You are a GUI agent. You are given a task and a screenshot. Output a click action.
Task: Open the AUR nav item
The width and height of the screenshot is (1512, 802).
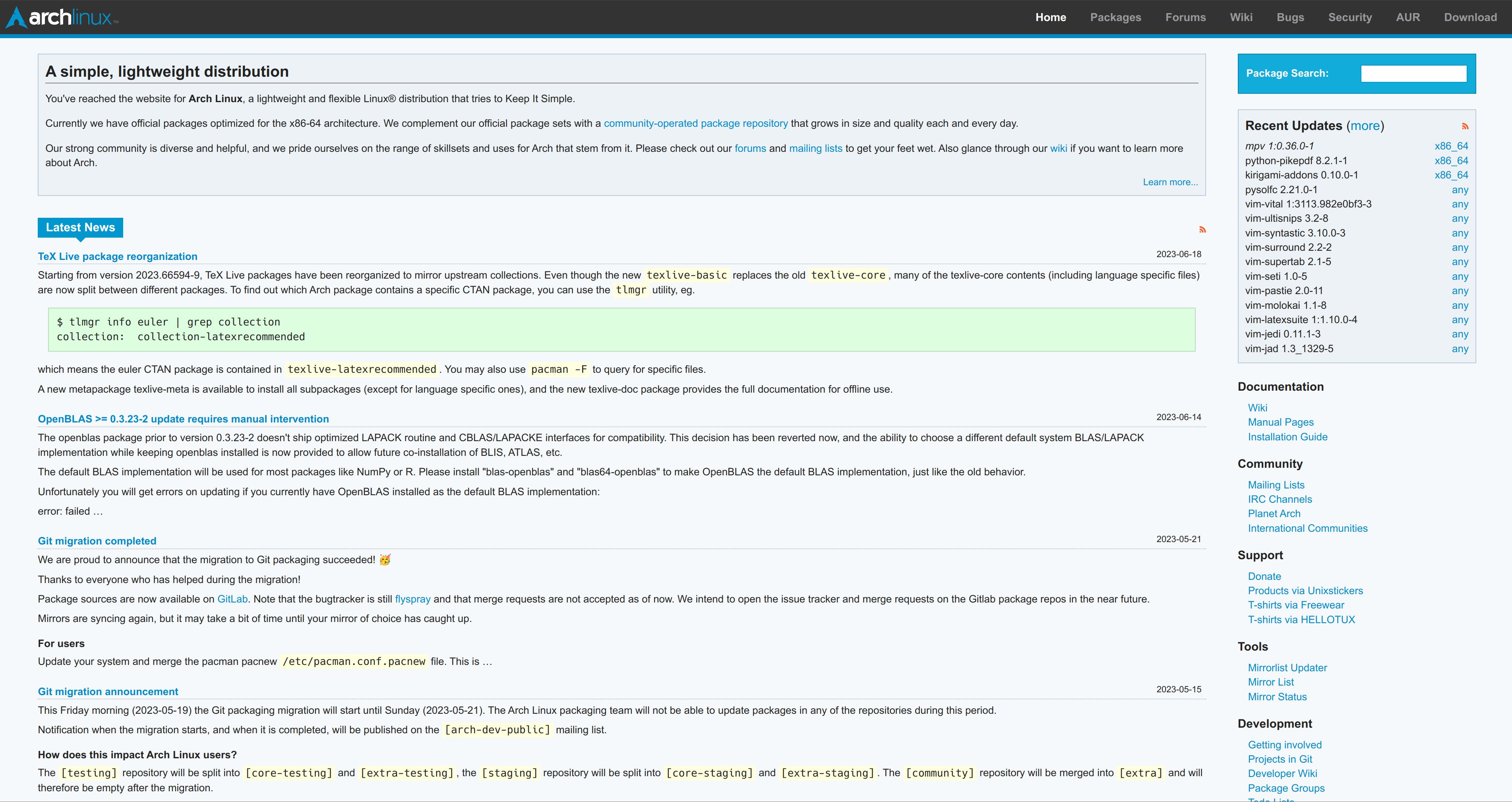(x=1407, y=17)
